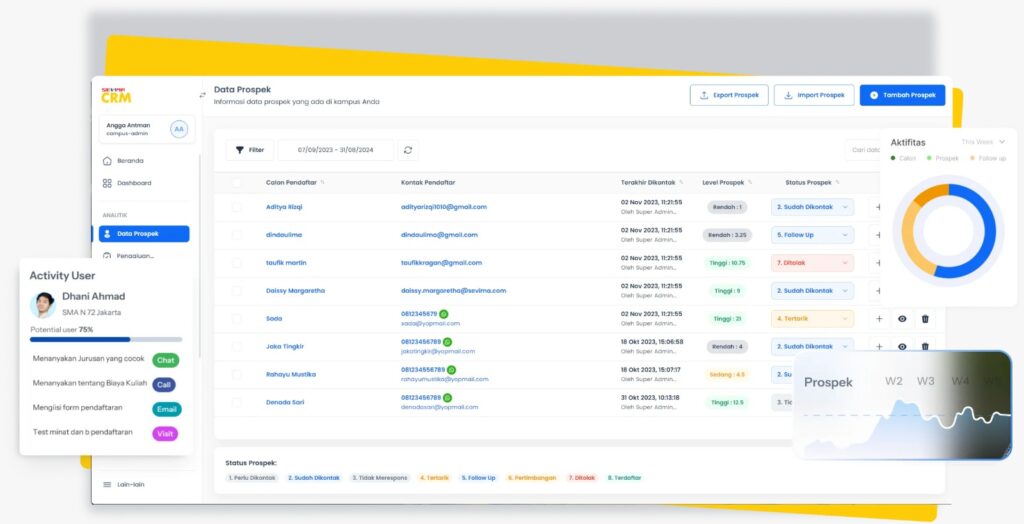The height and width of the screenshot is (524, 1024).
Task: Go to Dashboard in the sidebar
Action: tap(133, 183)
